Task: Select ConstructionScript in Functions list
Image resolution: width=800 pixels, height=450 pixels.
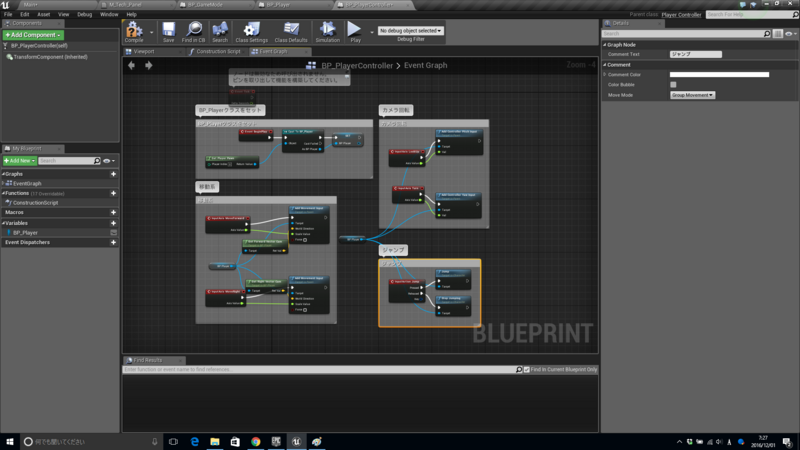Action: (35, 203)
